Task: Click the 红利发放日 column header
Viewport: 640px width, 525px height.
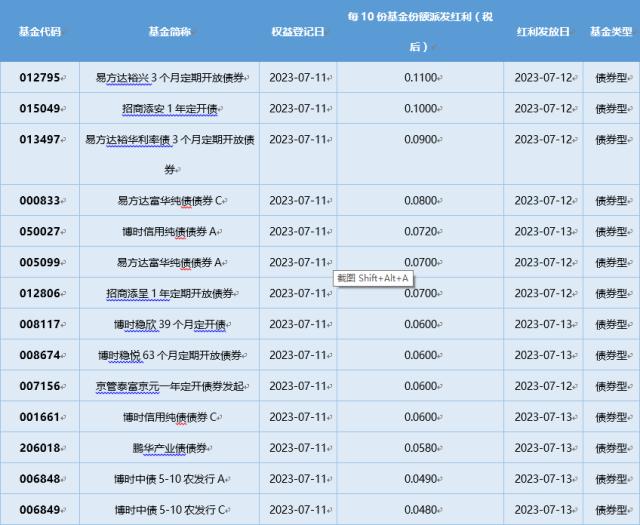Action: tap(543, 31)
